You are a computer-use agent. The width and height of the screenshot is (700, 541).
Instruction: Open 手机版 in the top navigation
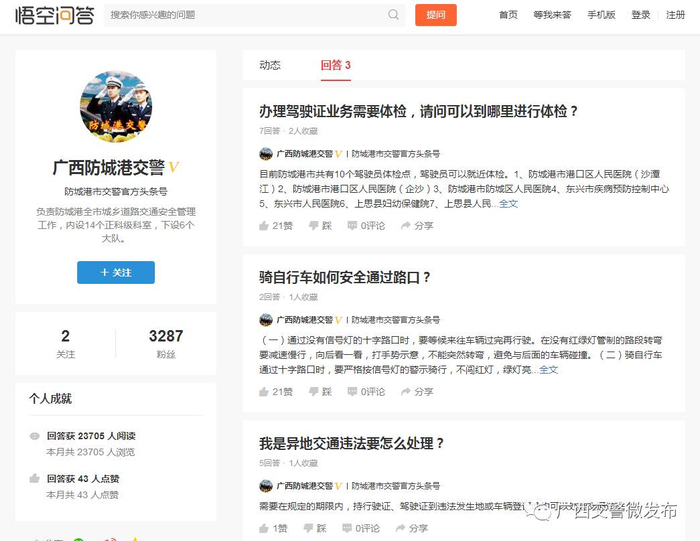coord(601,15)
